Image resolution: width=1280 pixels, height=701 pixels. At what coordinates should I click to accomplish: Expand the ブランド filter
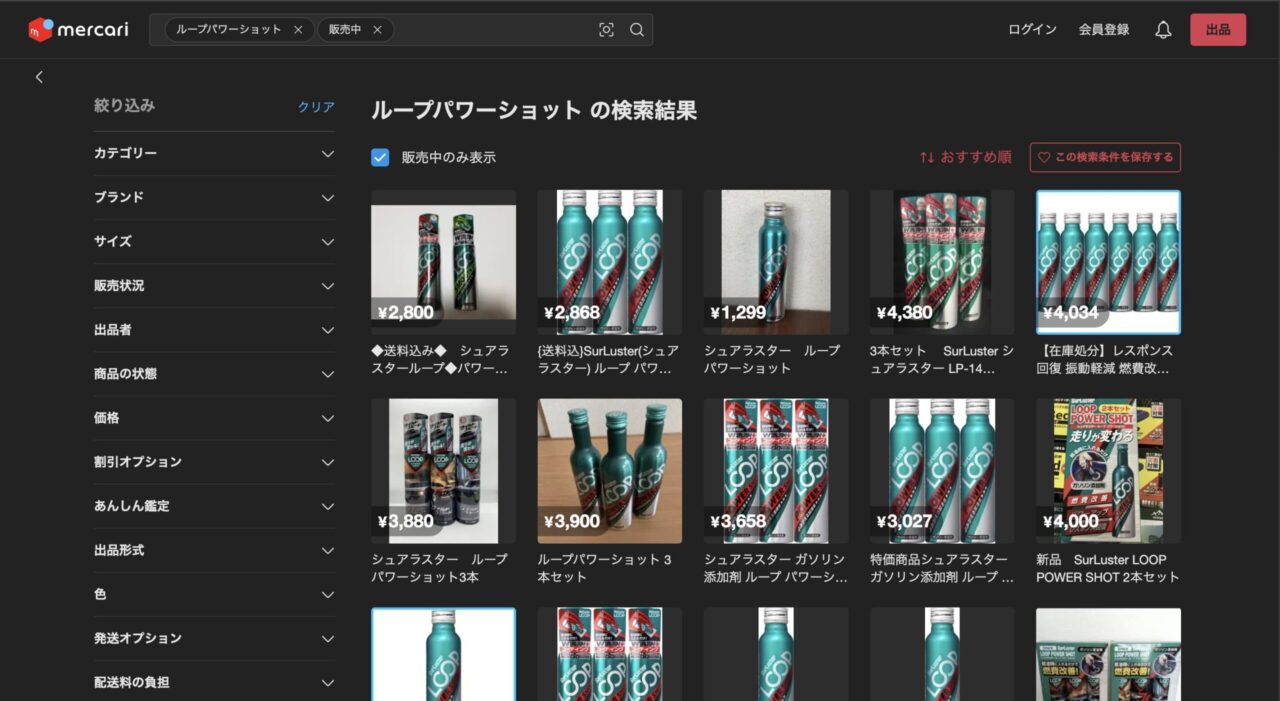214,198
